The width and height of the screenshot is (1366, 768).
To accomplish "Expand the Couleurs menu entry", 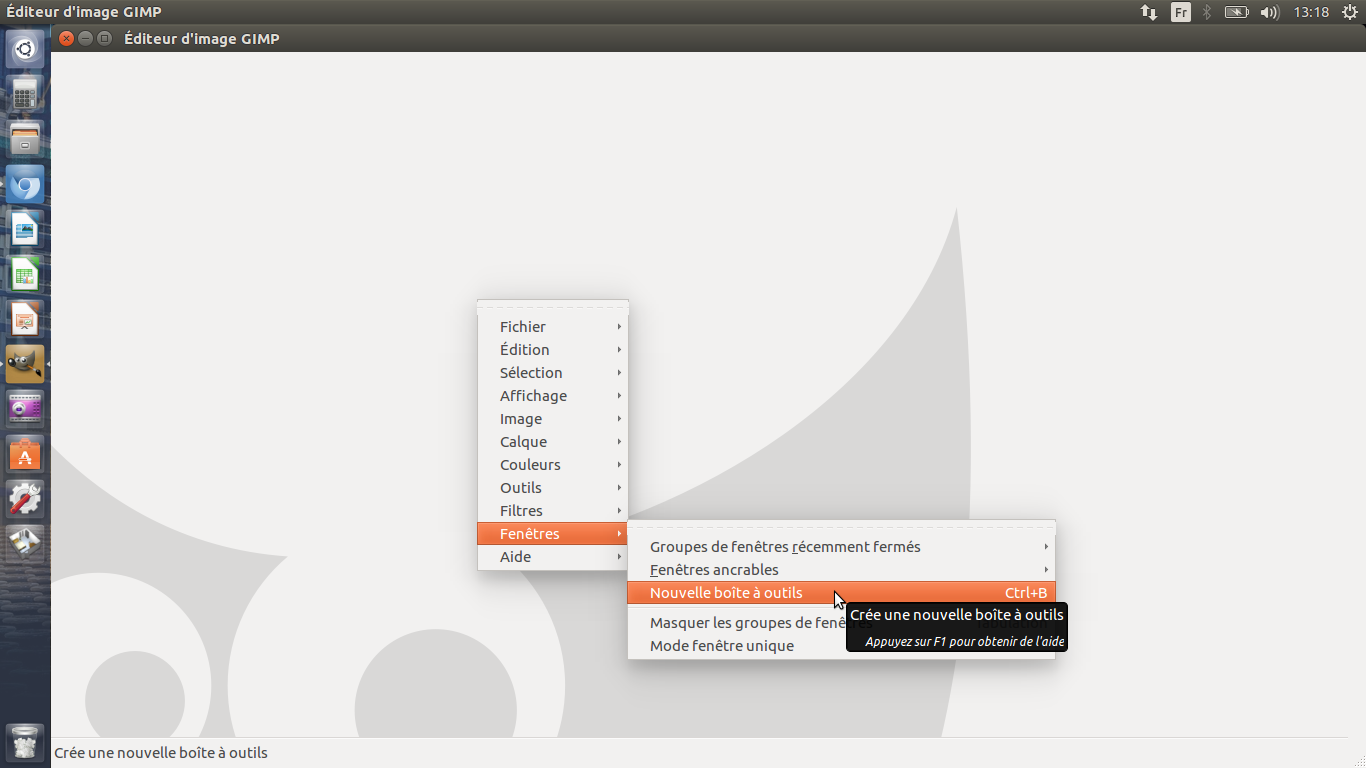I will 553,465.
